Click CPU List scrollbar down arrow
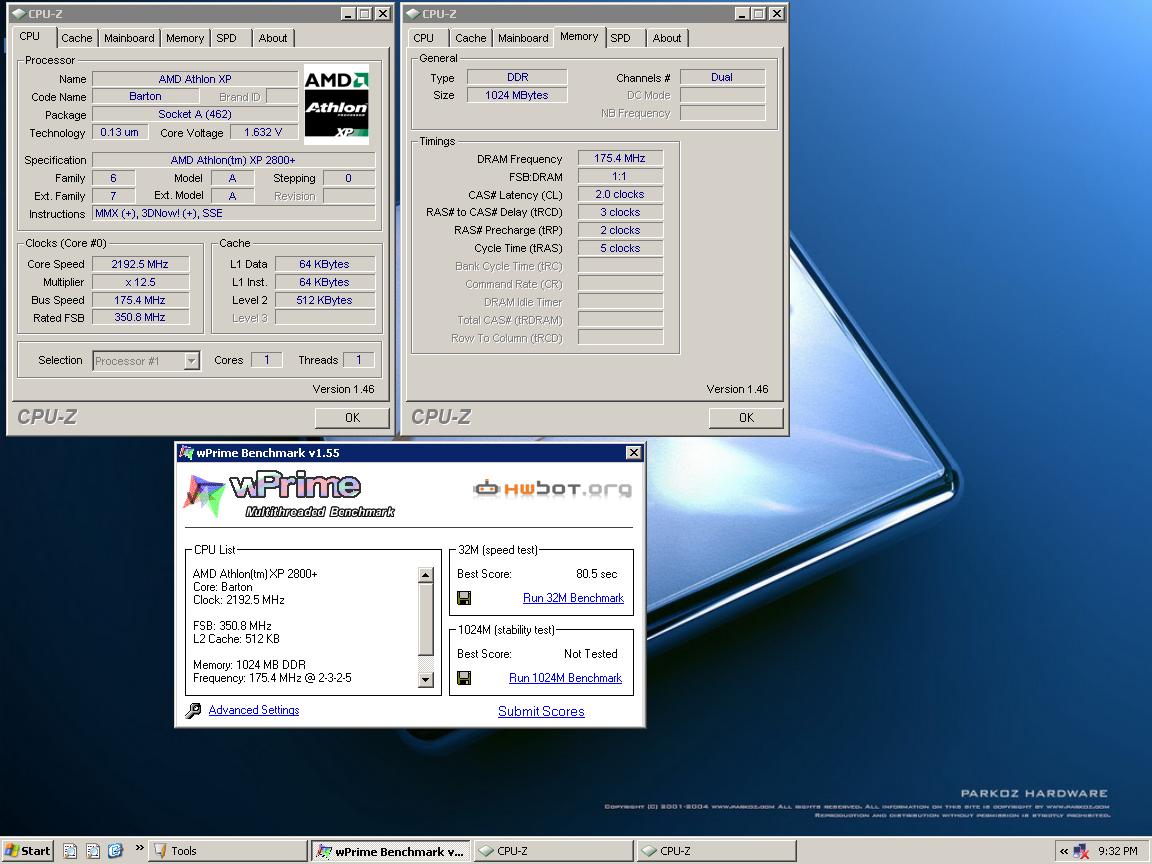The width and height of the screenshot is (1152, 864). click(x=425, y=680)
